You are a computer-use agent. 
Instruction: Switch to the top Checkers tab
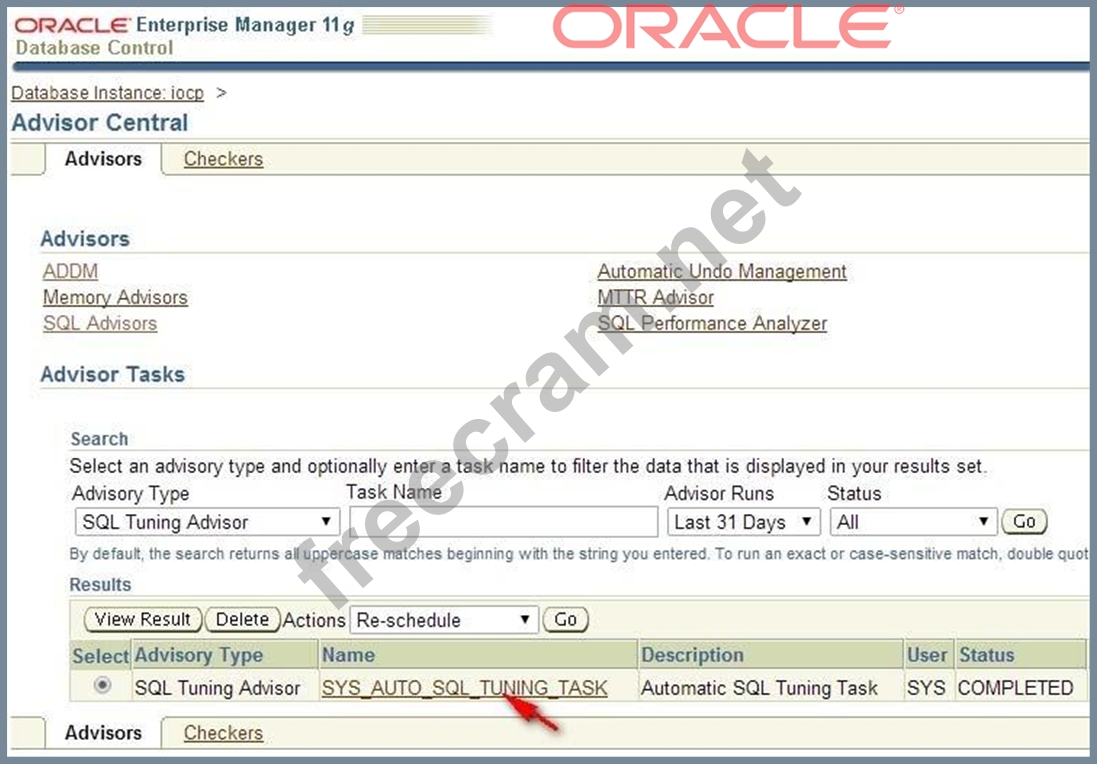point(223,159)
